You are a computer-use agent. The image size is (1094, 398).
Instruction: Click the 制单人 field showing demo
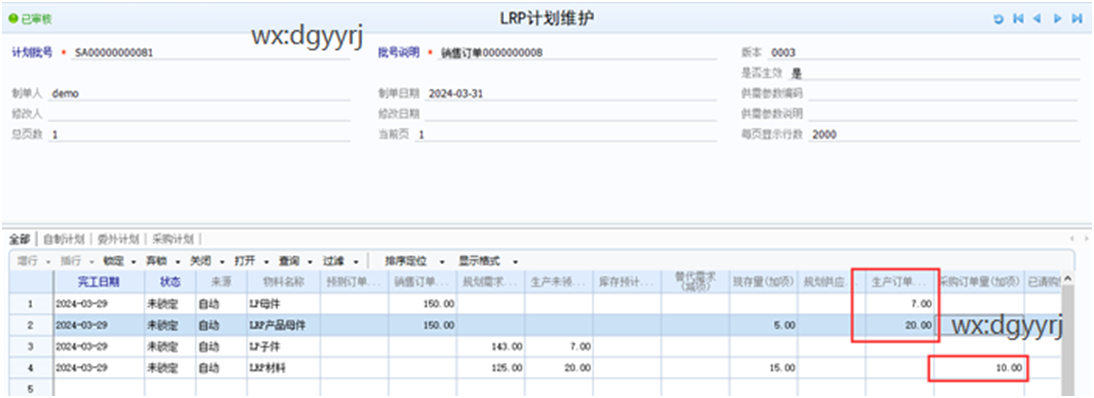coord(199,94)
